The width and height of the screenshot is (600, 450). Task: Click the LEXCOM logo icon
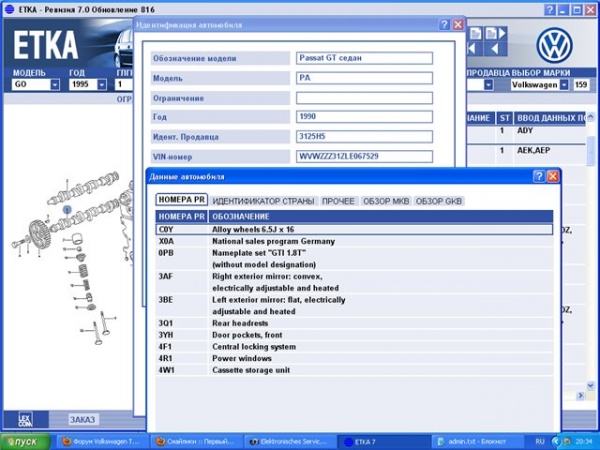(x=22, y=419)
